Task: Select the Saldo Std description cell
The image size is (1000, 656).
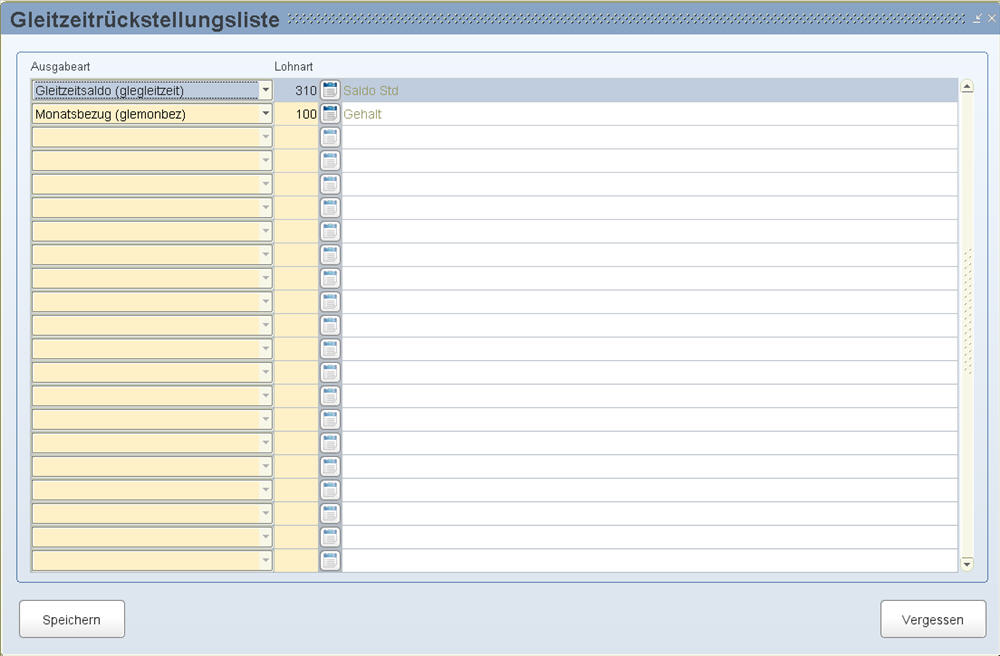Action: [648, 91]
